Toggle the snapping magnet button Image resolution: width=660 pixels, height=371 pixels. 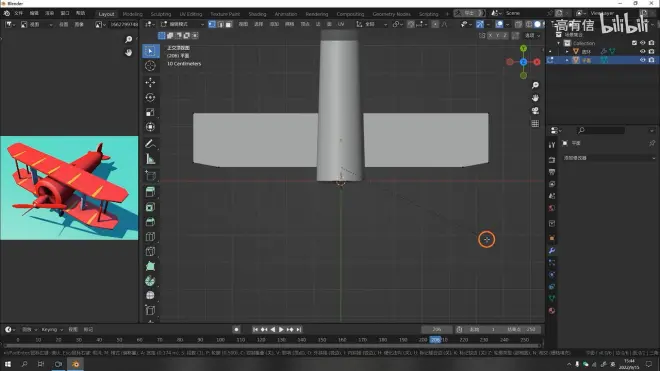pyautogui.click(x=411, y=24)
